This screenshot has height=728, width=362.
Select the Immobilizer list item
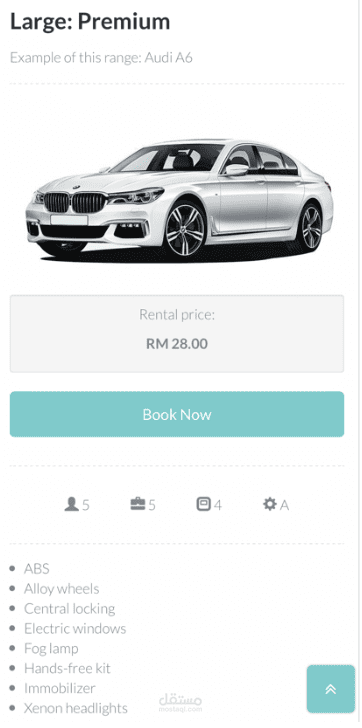pyautogui.click(x=59, y=688)
